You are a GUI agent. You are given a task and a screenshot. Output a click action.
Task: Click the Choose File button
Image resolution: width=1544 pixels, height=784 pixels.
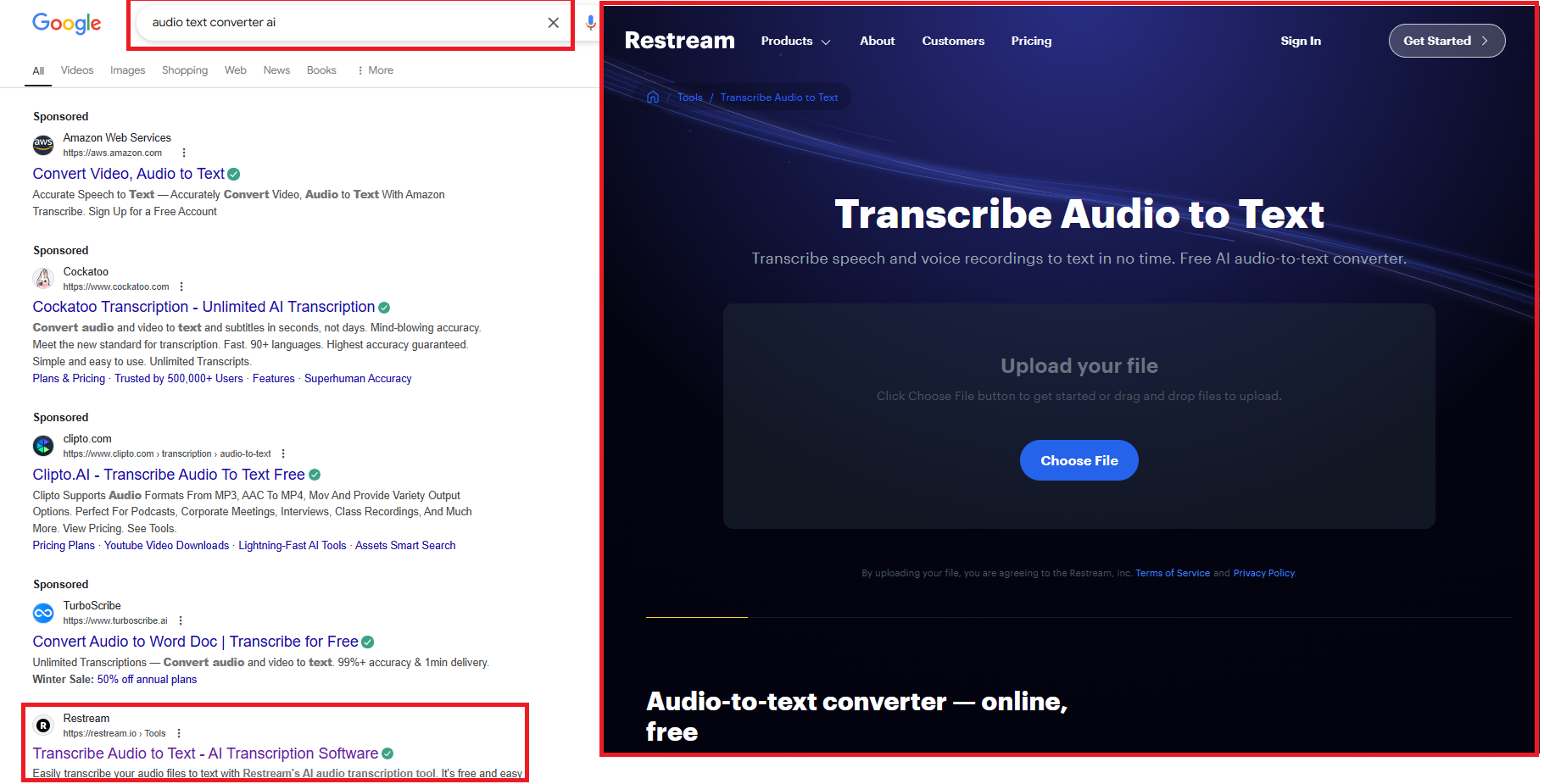click(1079, 460)
